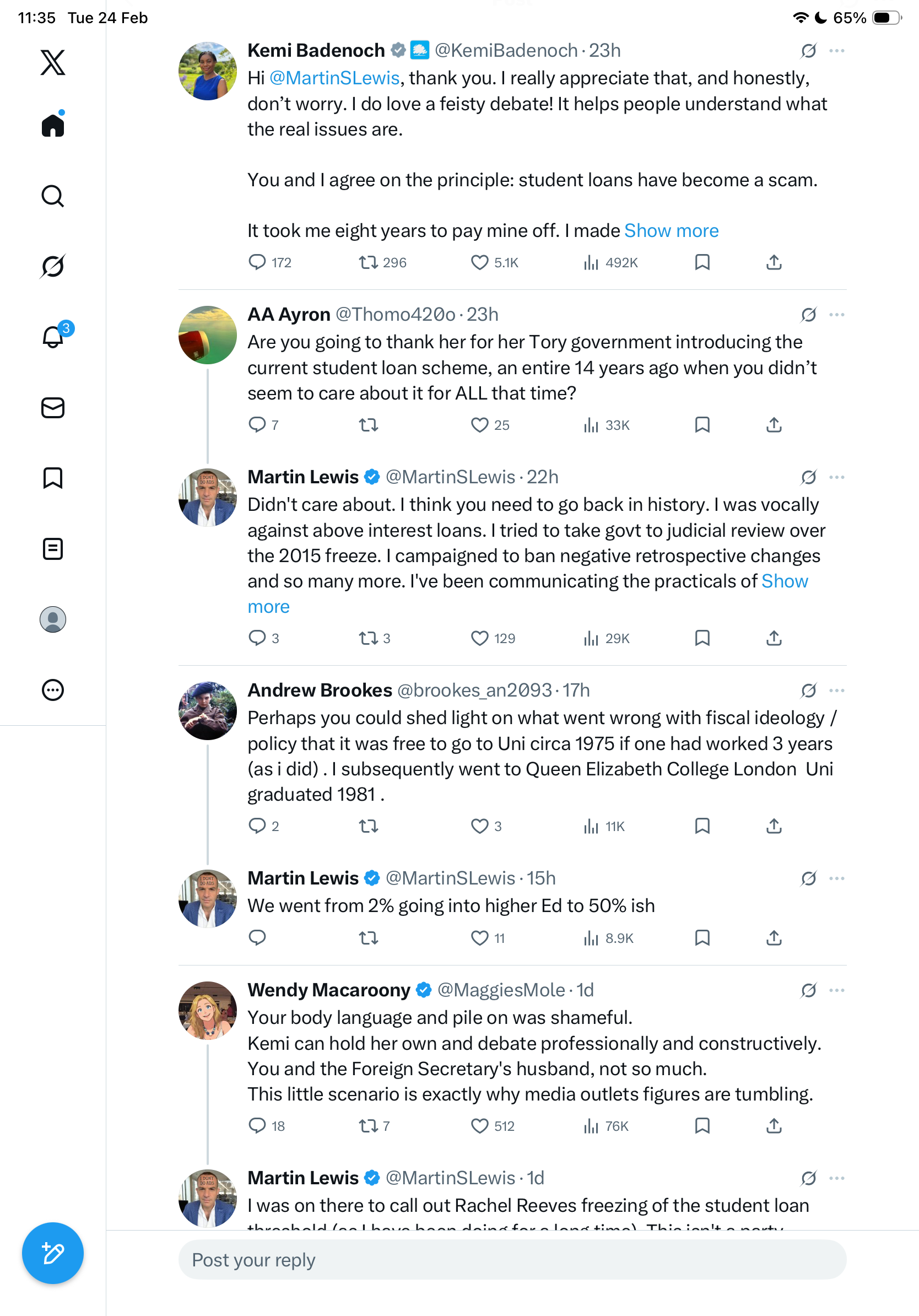Open the @MartinSLewis mention link
The image size is (919, 1316).
(334, 78)
